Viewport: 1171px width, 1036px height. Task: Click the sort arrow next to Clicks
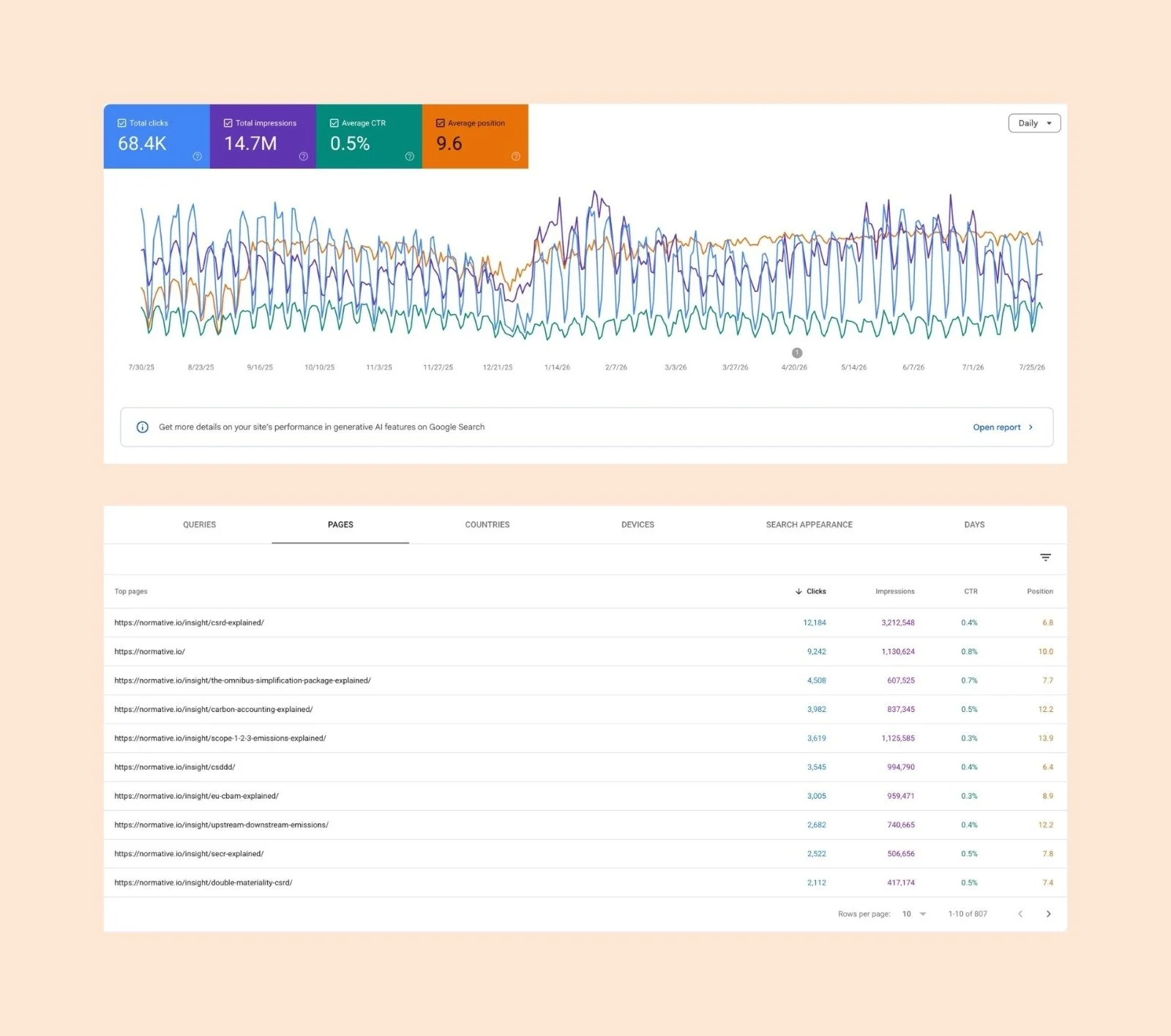798,591
